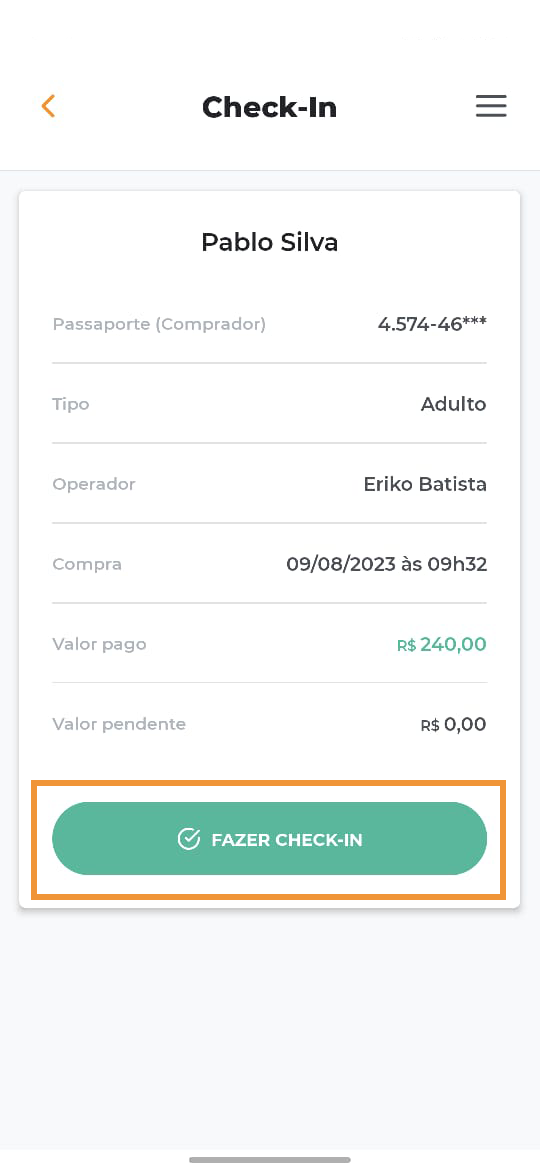Tap the FAZER CHECK-IN button
Viewport: 540px width, 1170px height.
point(269,839)
